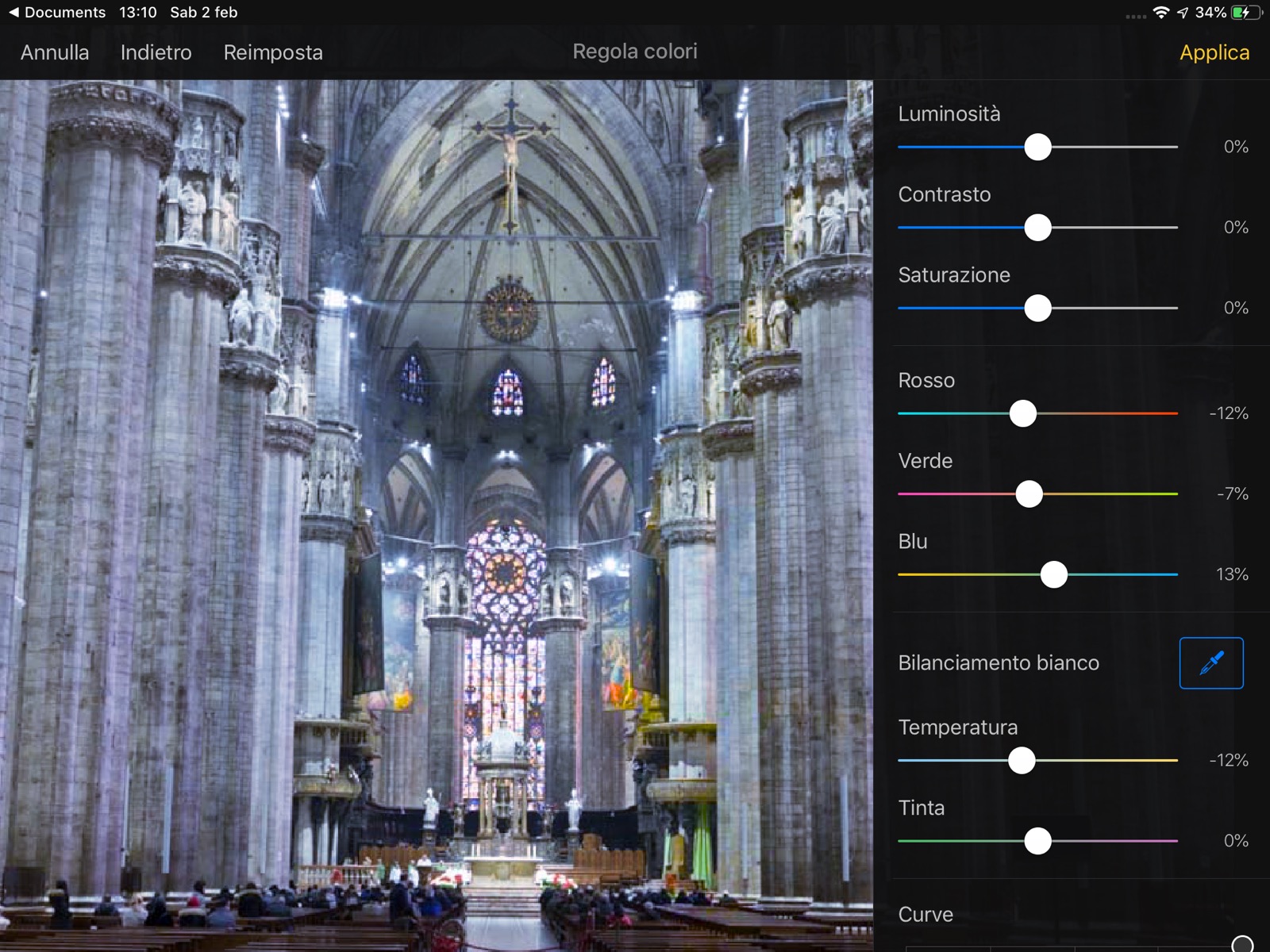Screen dimensions: 1270x952
Task: Tap the Documents back arrow in status bar
Action: tap(13, 12)
